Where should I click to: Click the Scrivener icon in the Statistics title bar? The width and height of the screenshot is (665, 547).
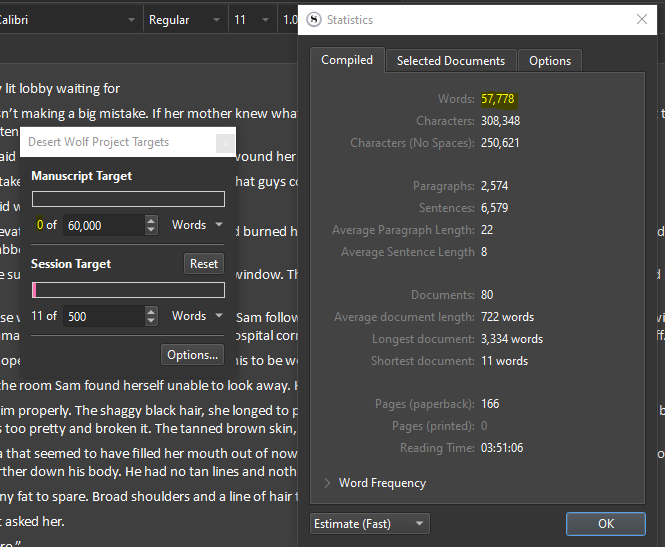coord(314,20)
